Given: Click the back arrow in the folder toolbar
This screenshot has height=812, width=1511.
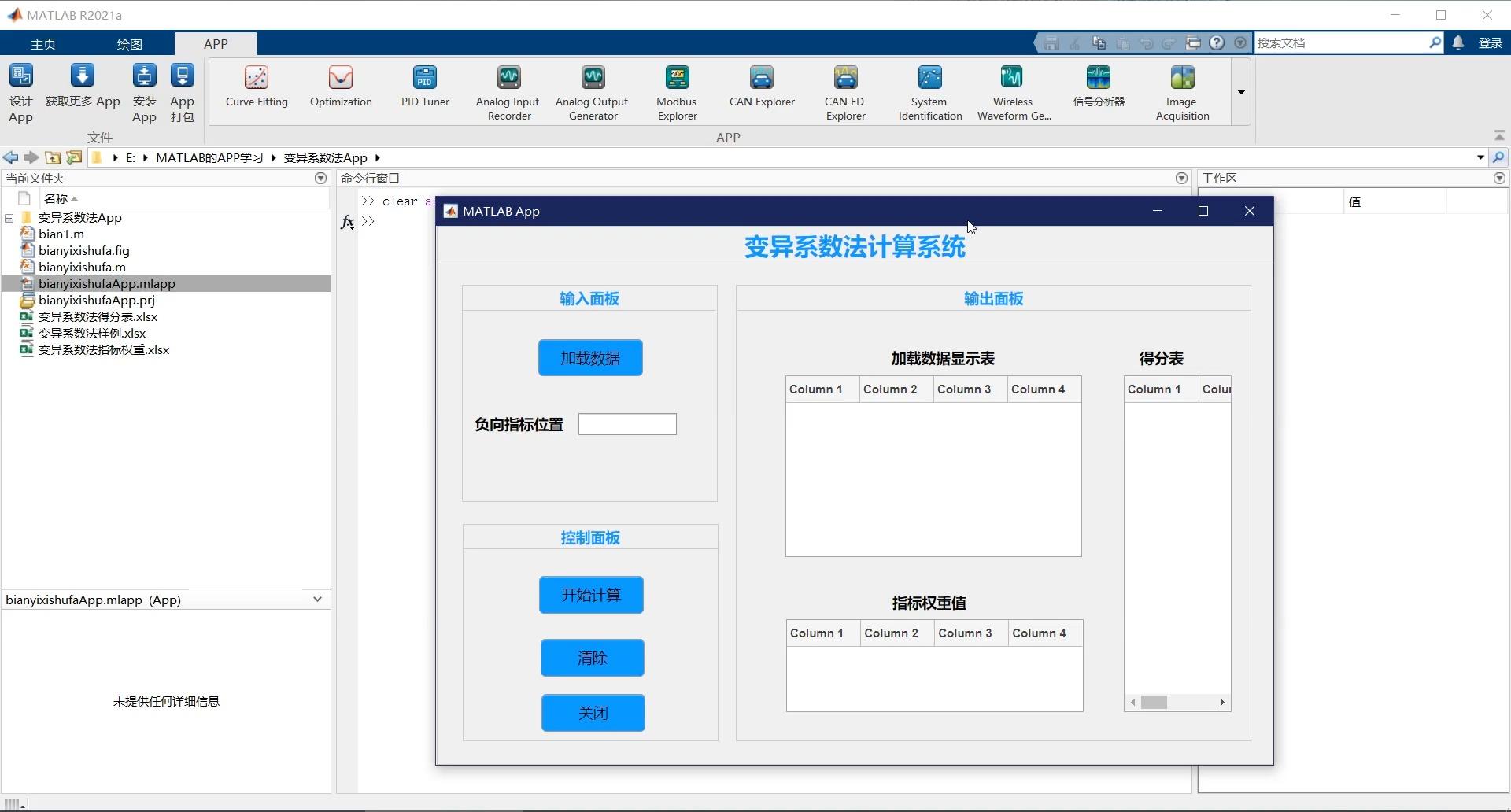Looking at the screenshot, I should [10, 157].
